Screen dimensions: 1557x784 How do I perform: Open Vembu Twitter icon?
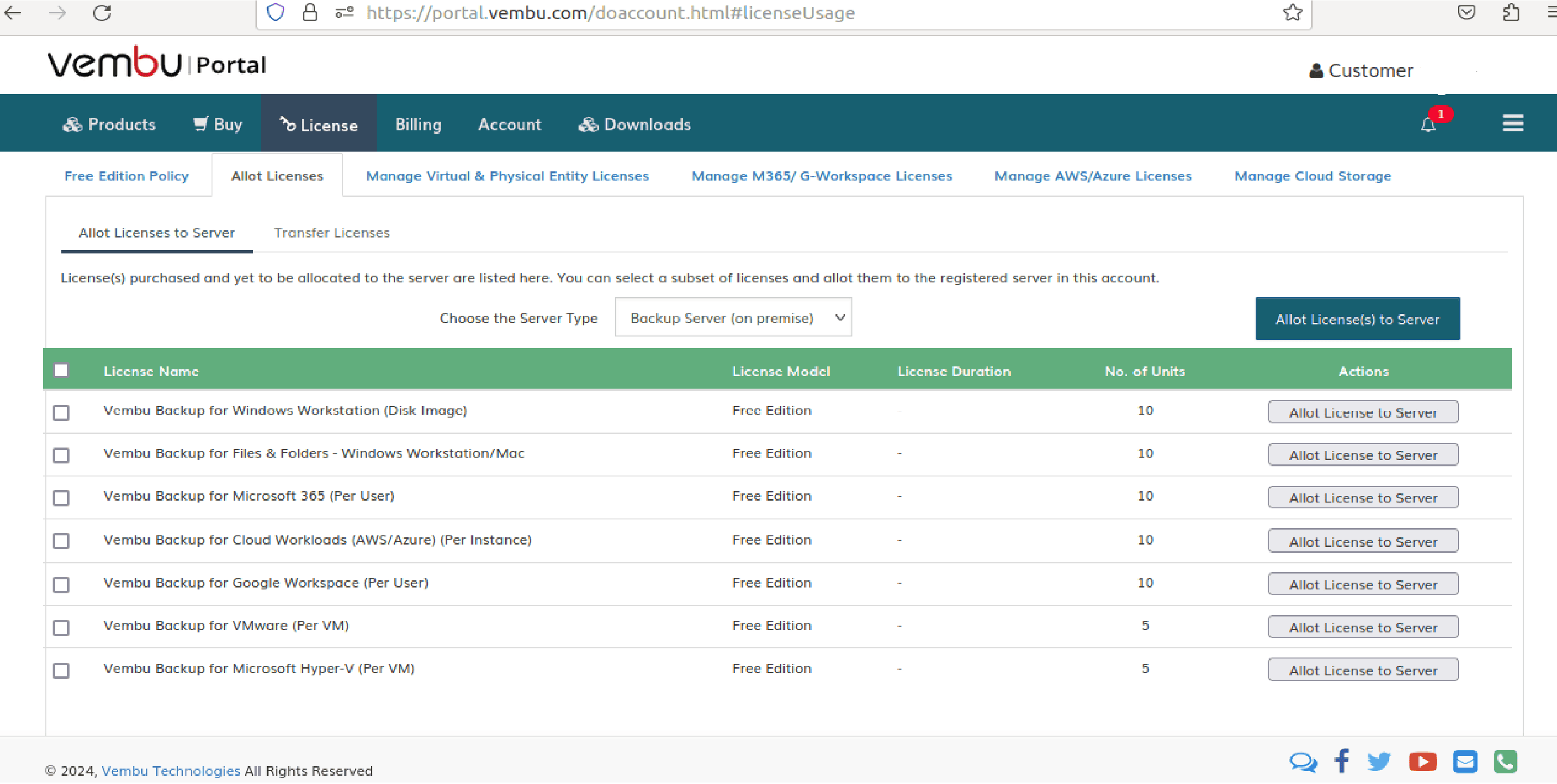1379,762
